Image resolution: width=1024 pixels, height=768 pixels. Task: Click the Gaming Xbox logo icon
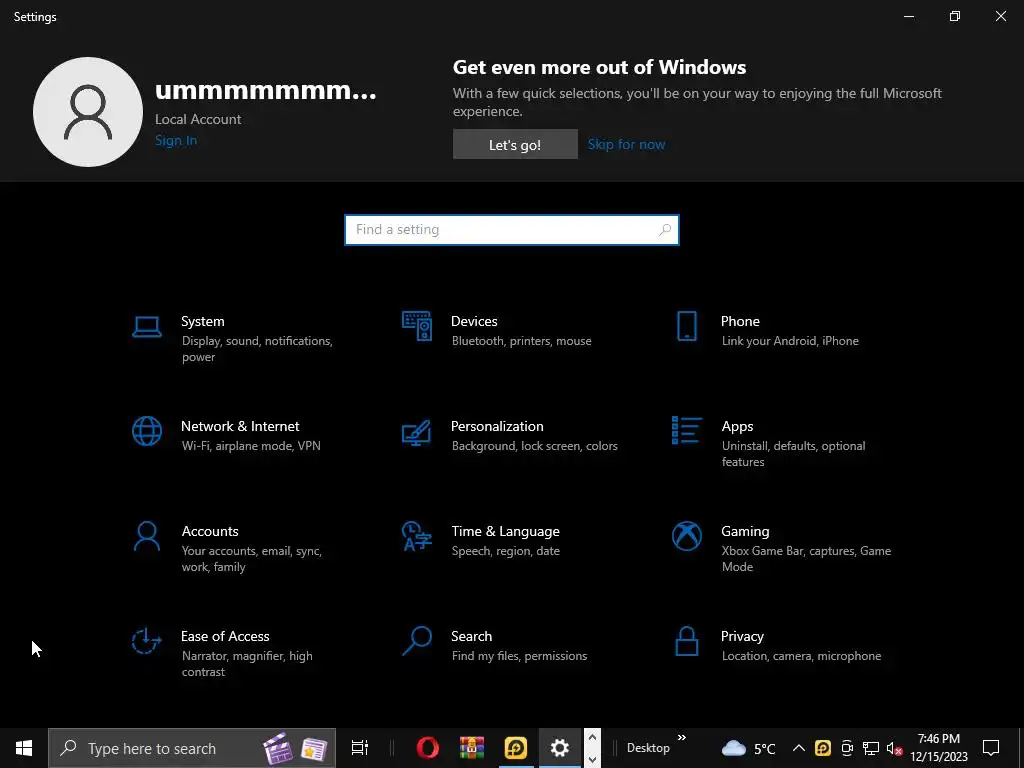pos(686,536)
